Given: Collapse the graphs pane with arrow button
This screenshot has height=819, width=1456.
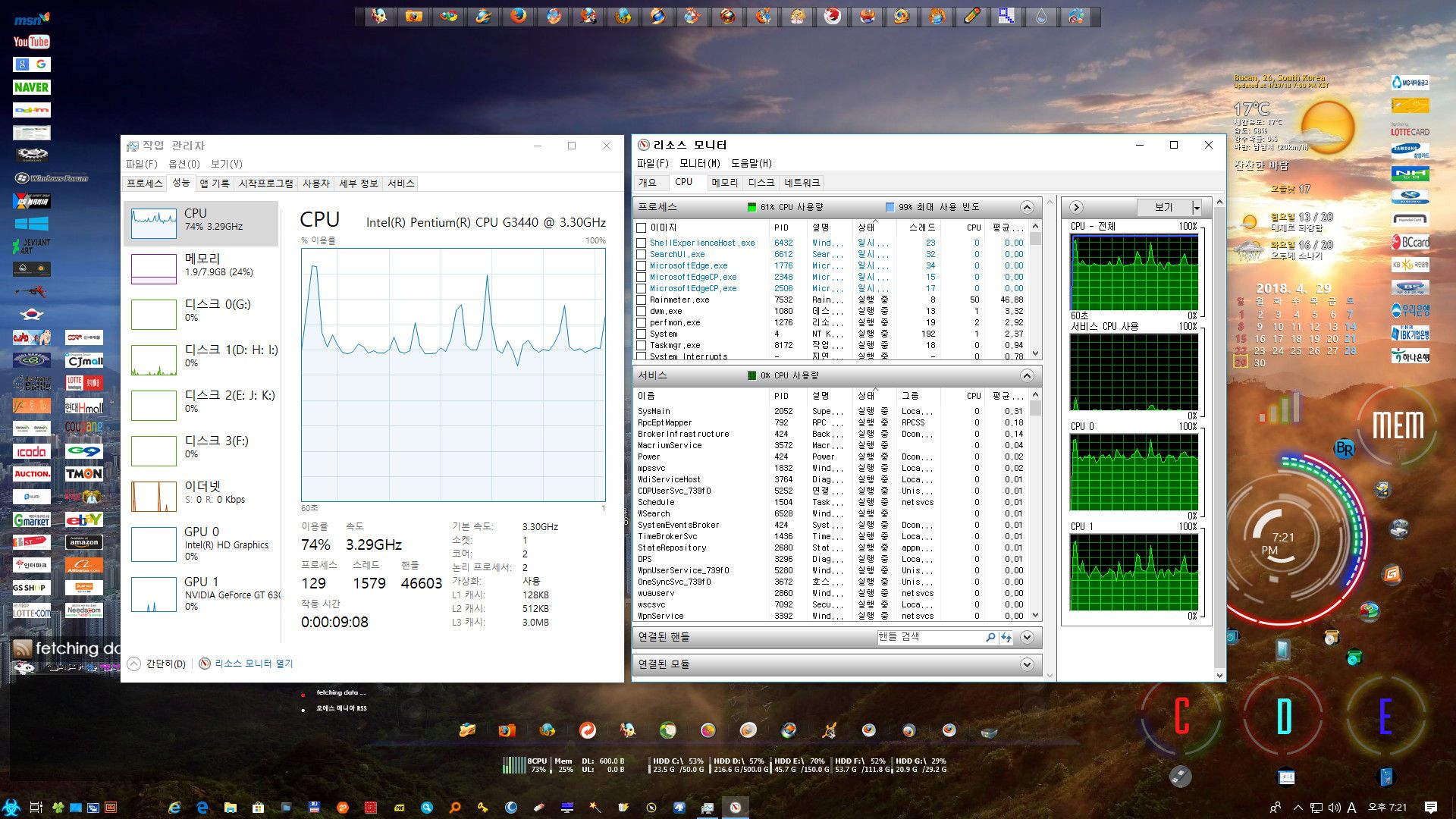Looking at the screenshot, I should coord(1076,207).
